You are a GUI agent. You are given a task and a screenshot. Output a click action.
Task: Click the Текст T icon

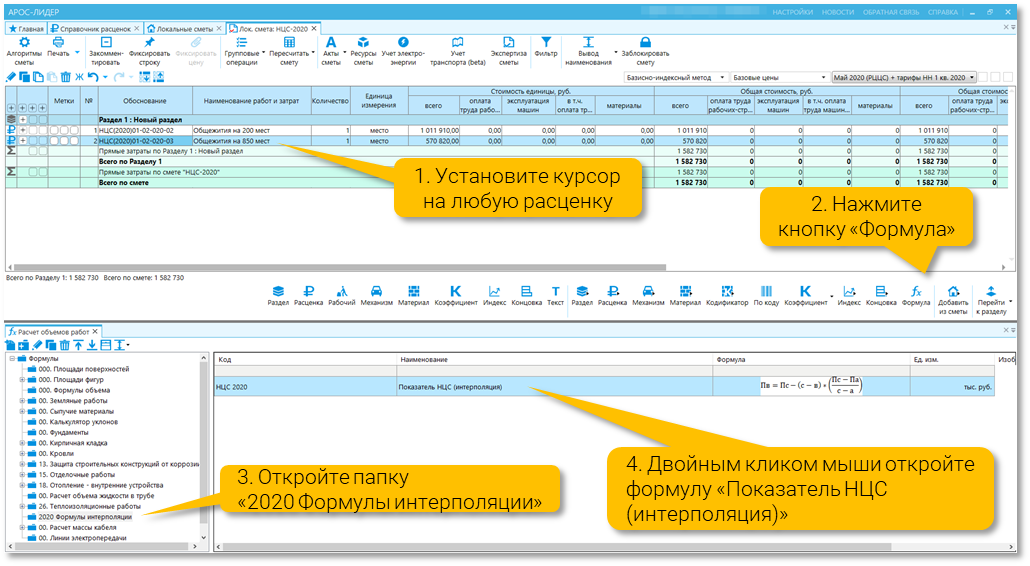tap(556, 292)
